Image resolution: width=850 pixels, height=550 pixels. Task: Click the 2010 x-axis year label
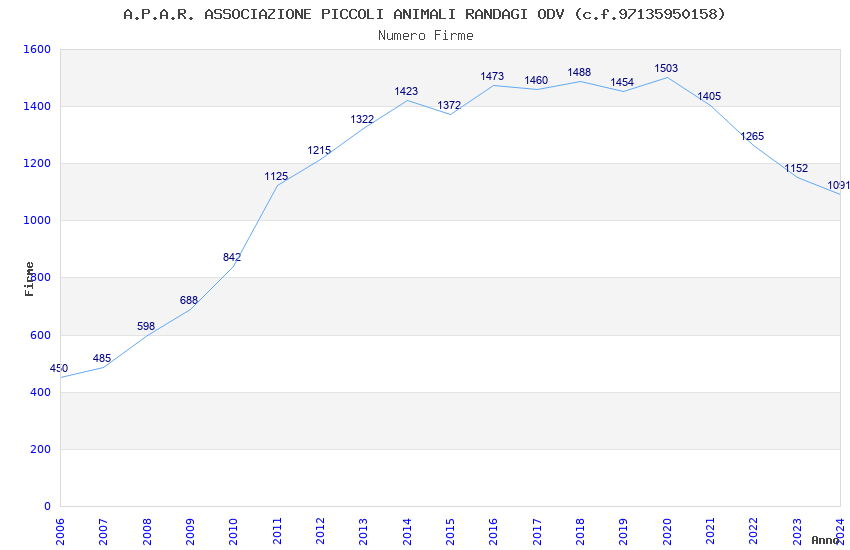[x=233, y=532]
